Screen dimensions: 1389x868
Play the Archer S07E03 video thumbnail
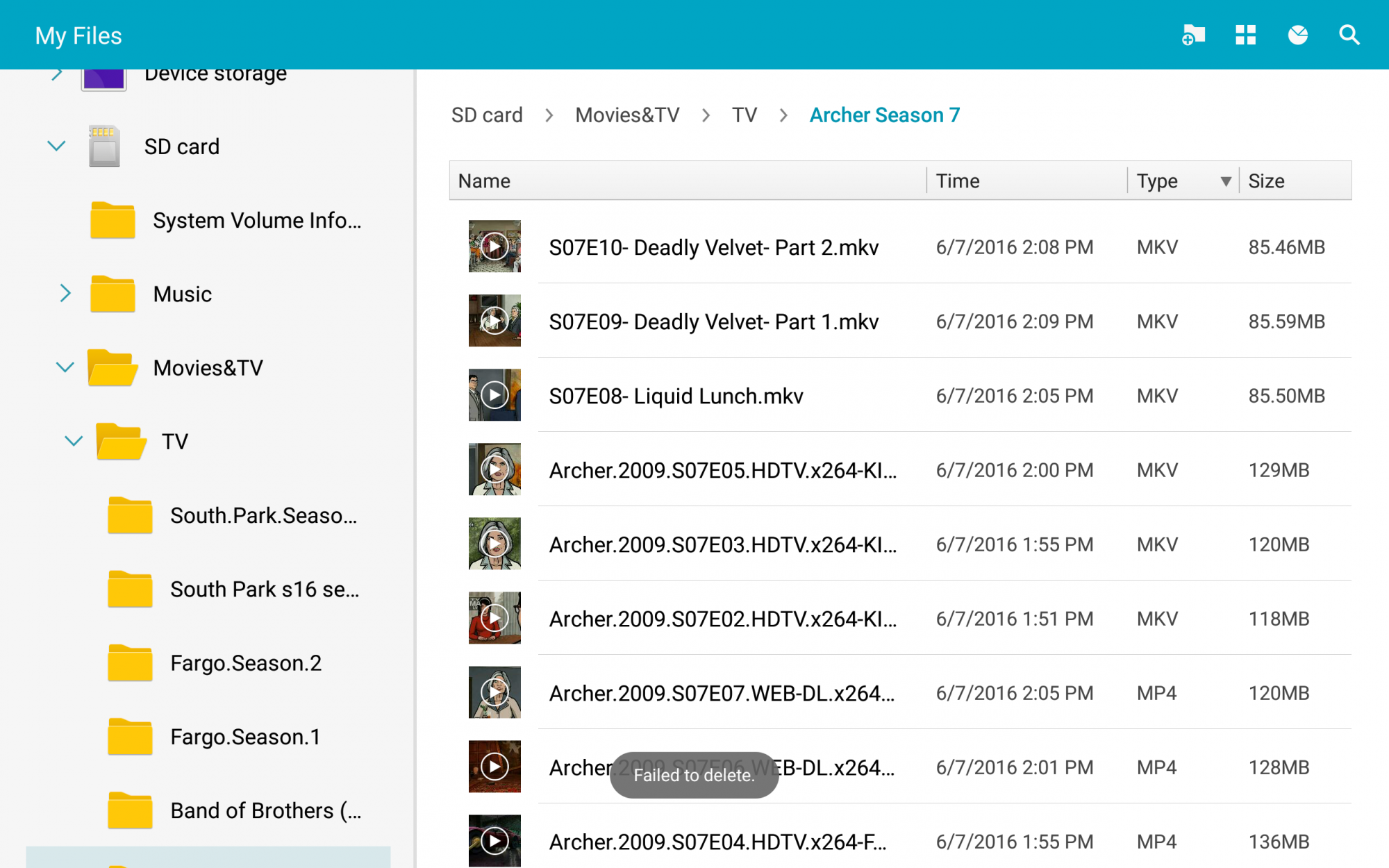tap(494, 544)
